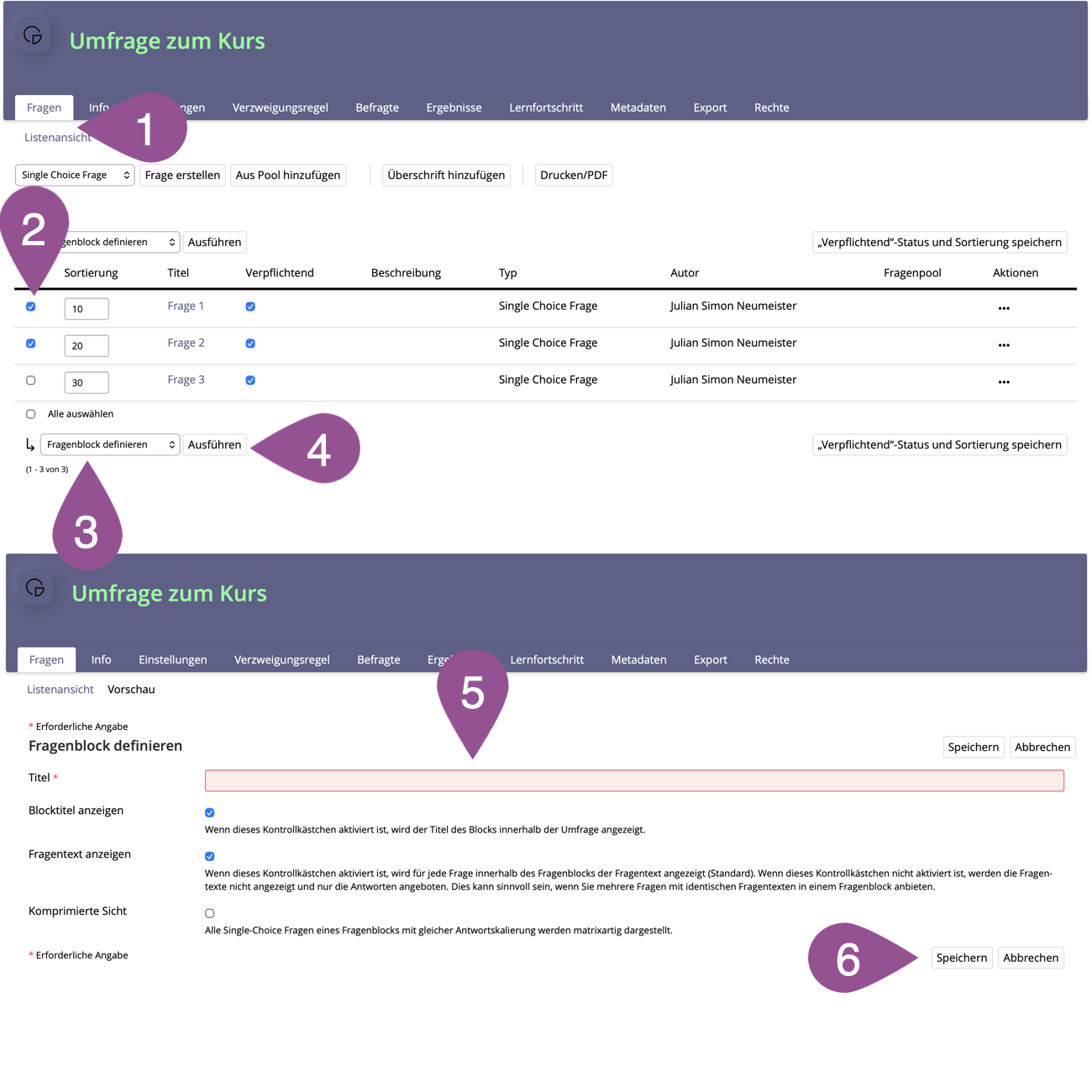This screenshot has height=1092, width=1092.
Task: Open actions menu for Frage 1
Action: pyautogui.click(x=1003, y=308)
